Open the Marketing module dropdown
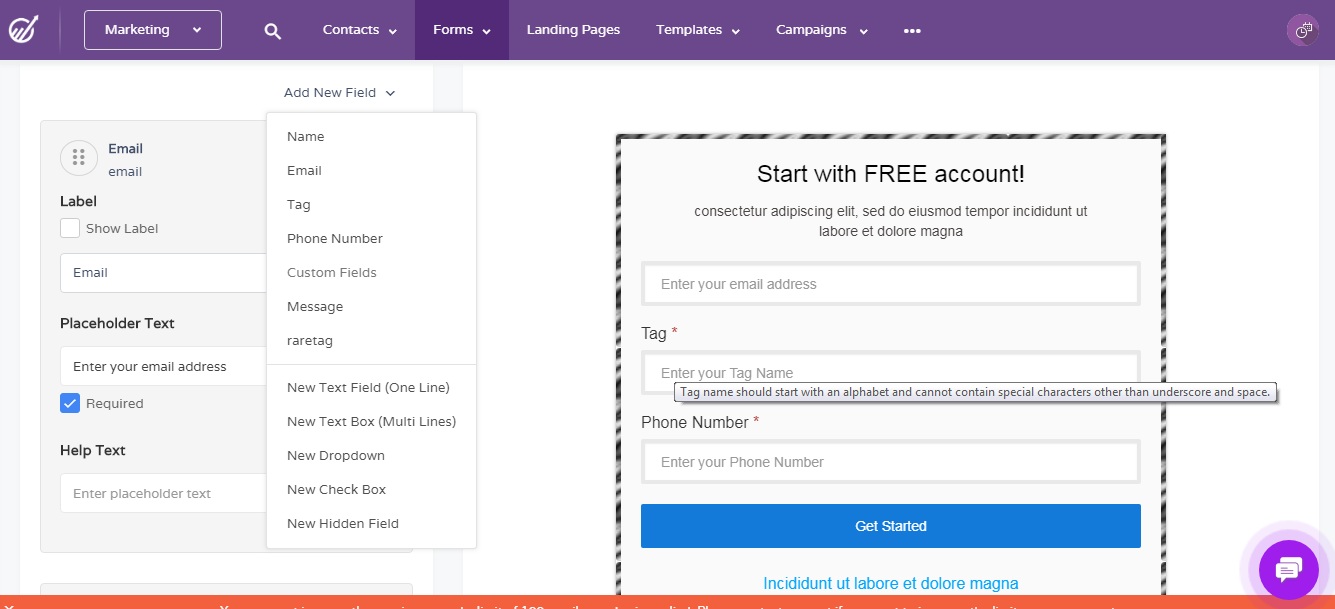Screen dimensions: 1335x609 [152, 30]
